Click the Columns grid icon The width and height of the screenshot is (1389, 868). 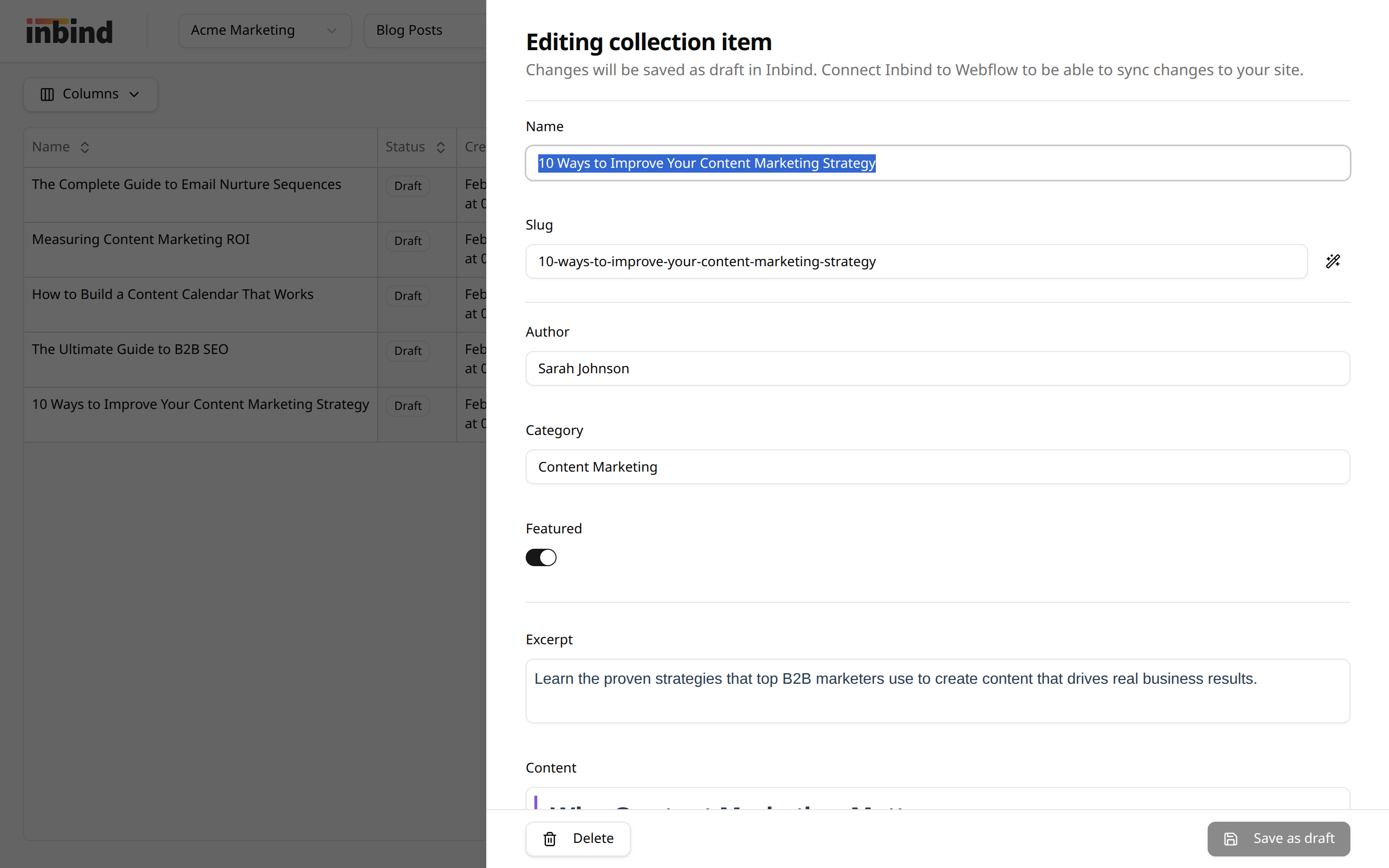(47, 94)
